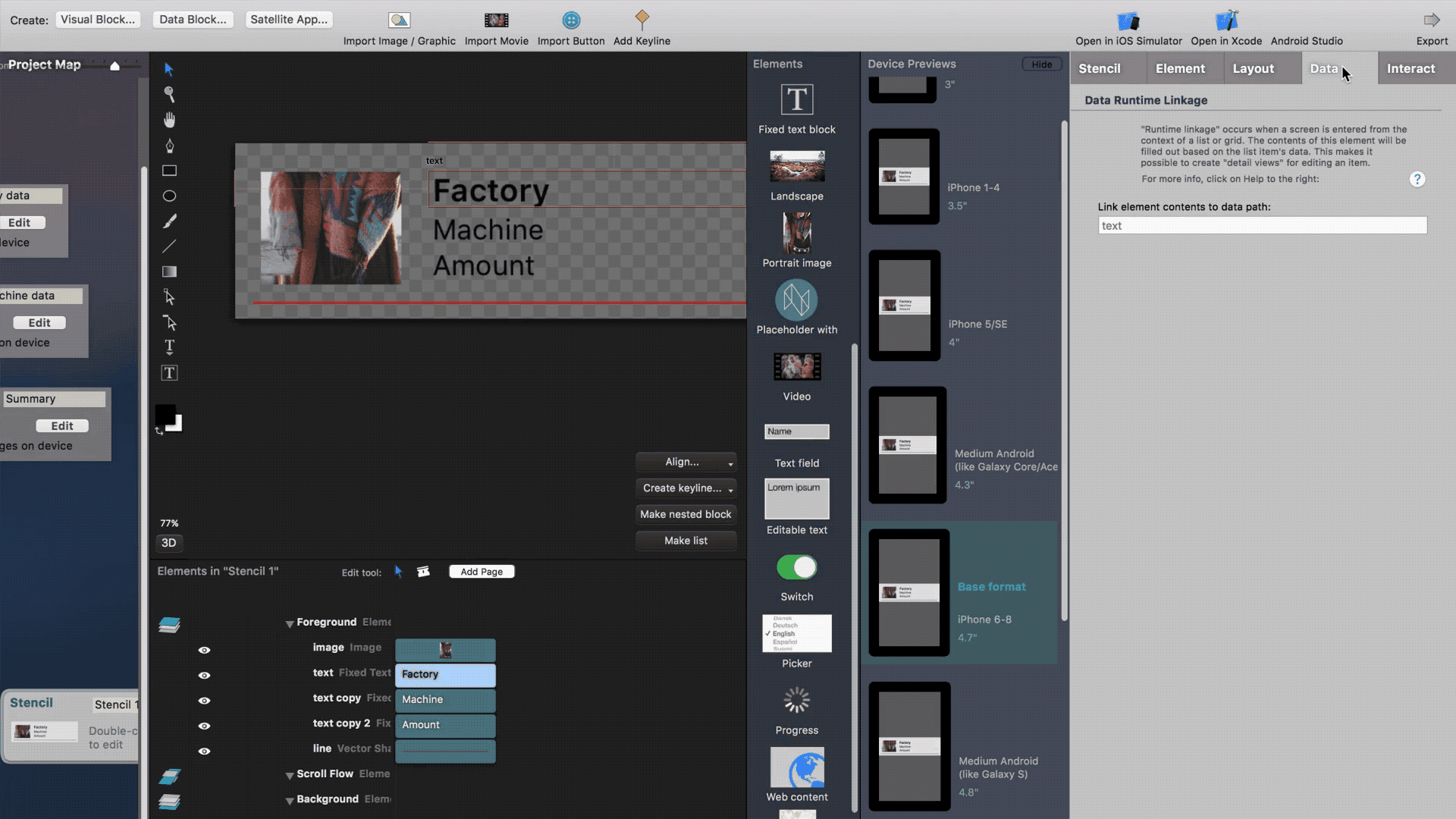
Task: Switch to the Interact tab
Action: [1411, 67]
